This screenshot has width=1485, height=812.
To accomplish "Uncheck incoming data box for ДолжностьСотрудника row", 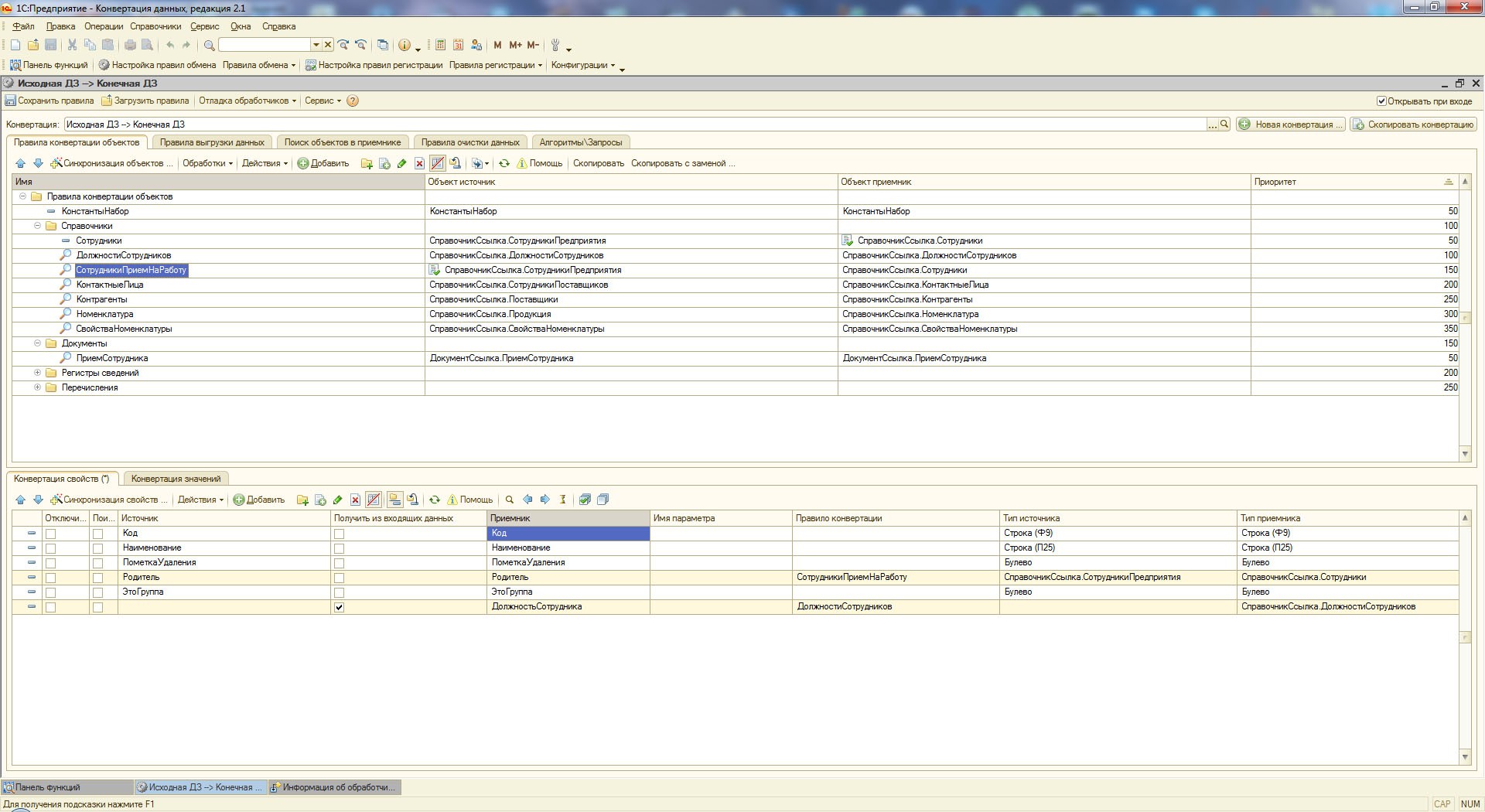I will click(x=339, y=607).
